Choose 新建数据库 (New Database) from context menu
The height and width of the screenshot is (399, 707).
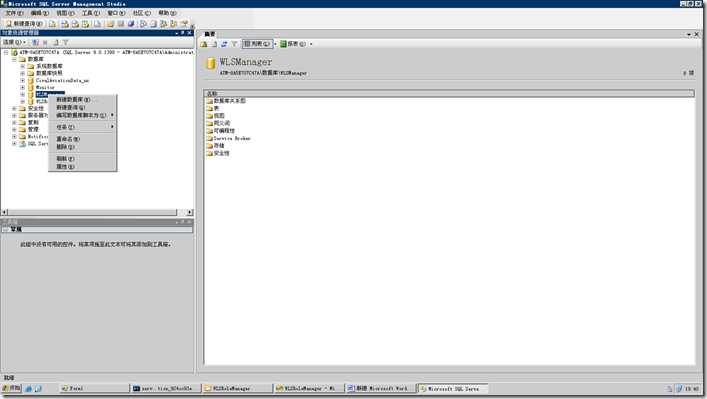(82, 100)
